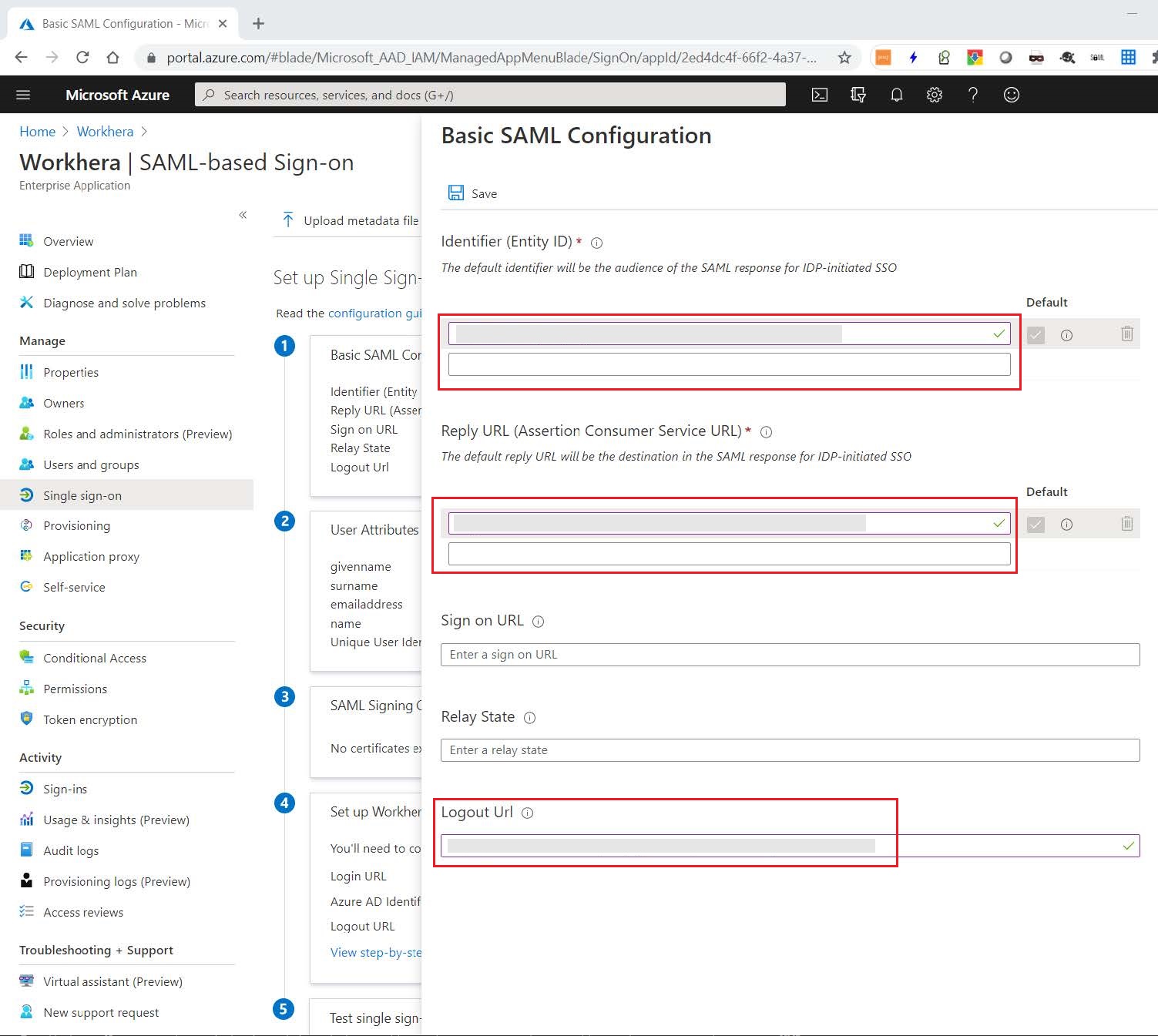Click the Upload metadata file arrow icon
Screen dimensions: 1158x1036
tap(288, 220)
